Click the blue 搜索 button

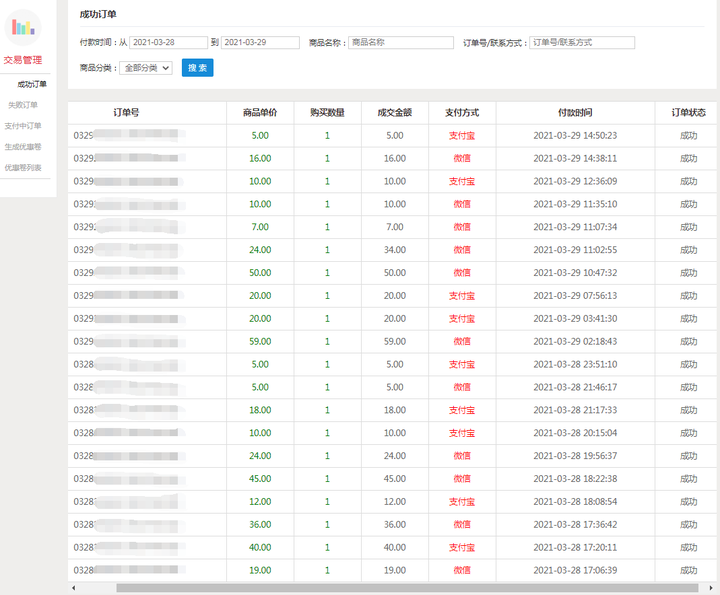(197, 68)
